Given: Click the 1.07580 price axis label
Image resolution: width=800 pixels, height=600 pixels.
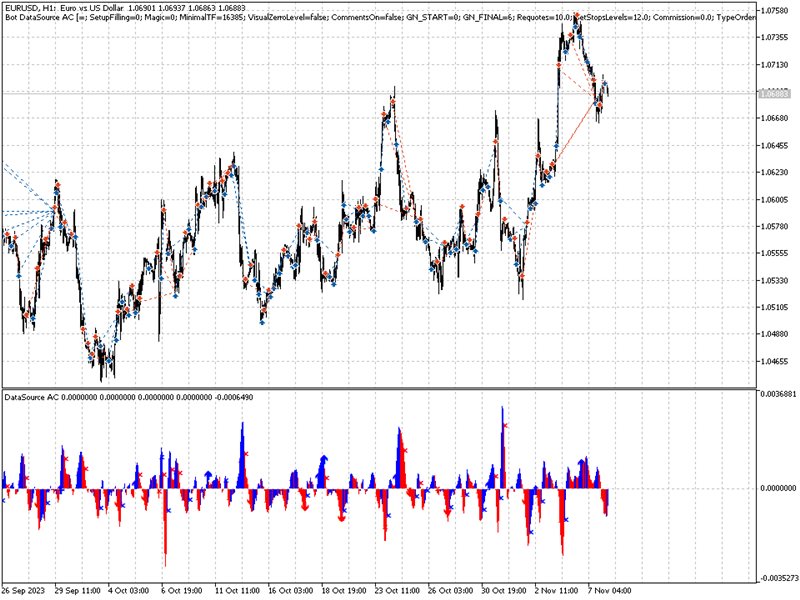Looking at the screenshot, I should click(x=774, y=11).
